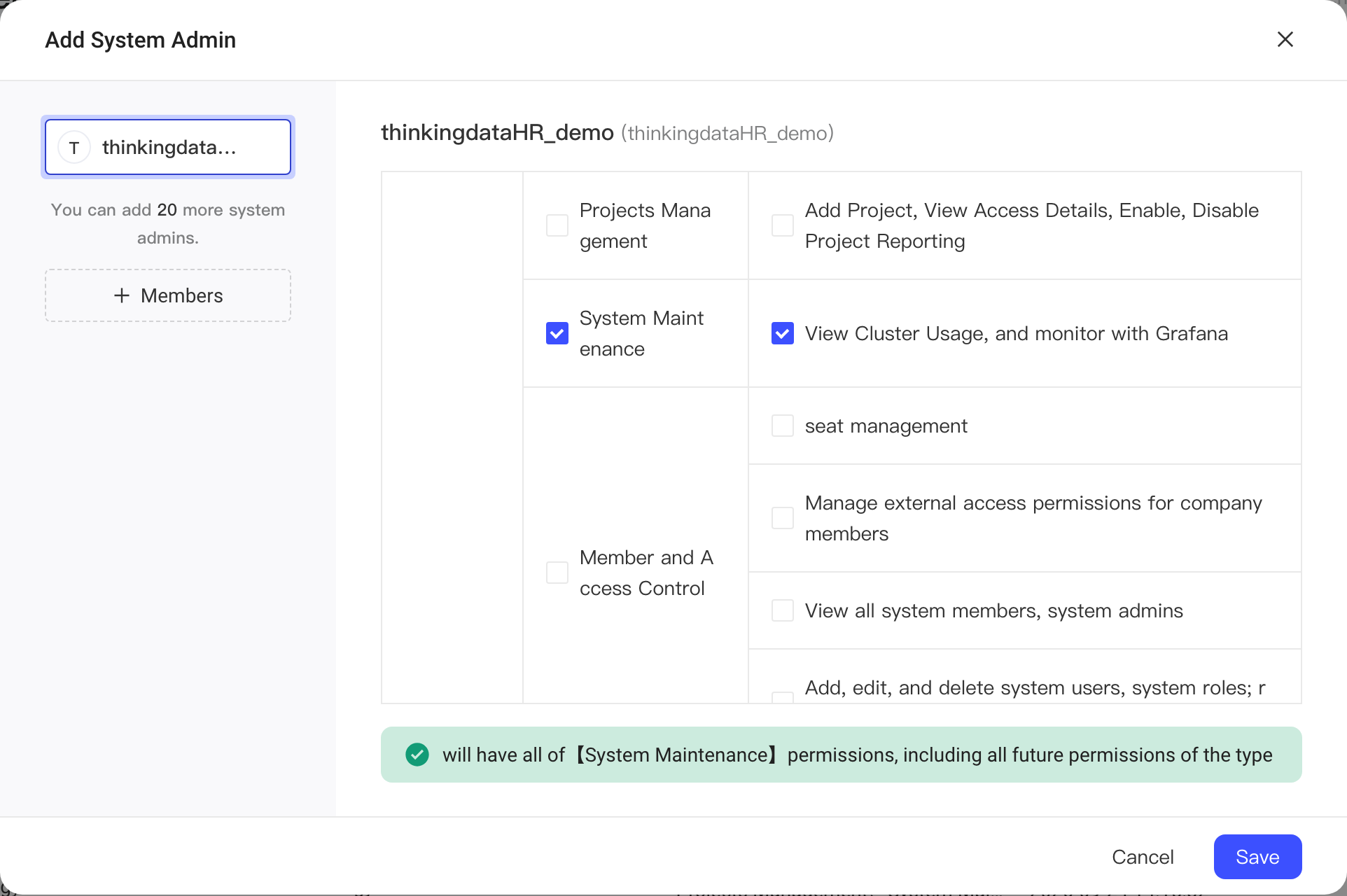Check Member and Access Control checkbox
This screenshot has width=1347, height=896.
coord(557,573)
